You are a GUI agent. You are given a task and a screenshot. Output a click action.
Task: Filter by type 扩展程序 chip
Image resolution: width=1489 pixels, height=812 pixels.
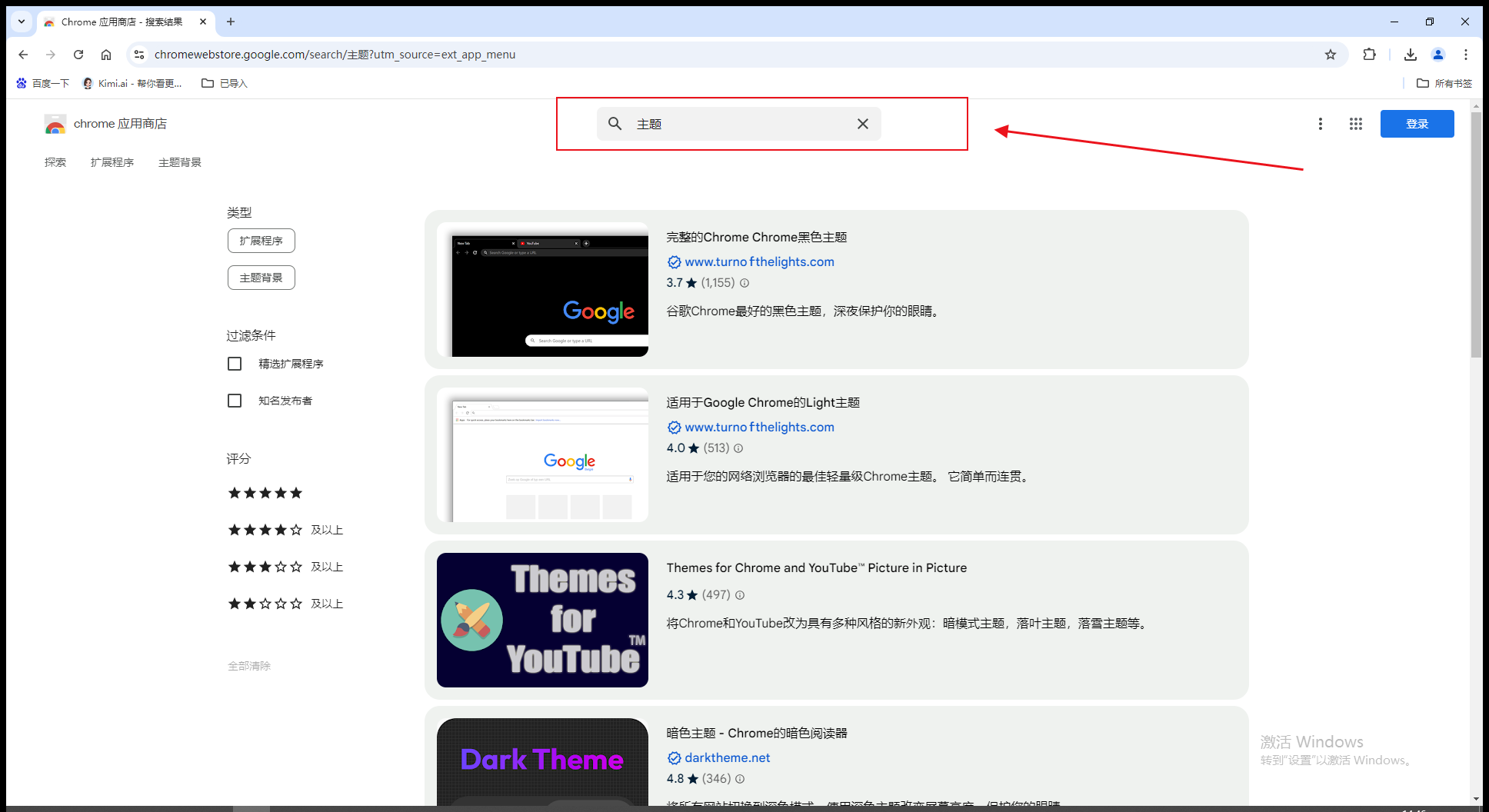coord(261,241)
